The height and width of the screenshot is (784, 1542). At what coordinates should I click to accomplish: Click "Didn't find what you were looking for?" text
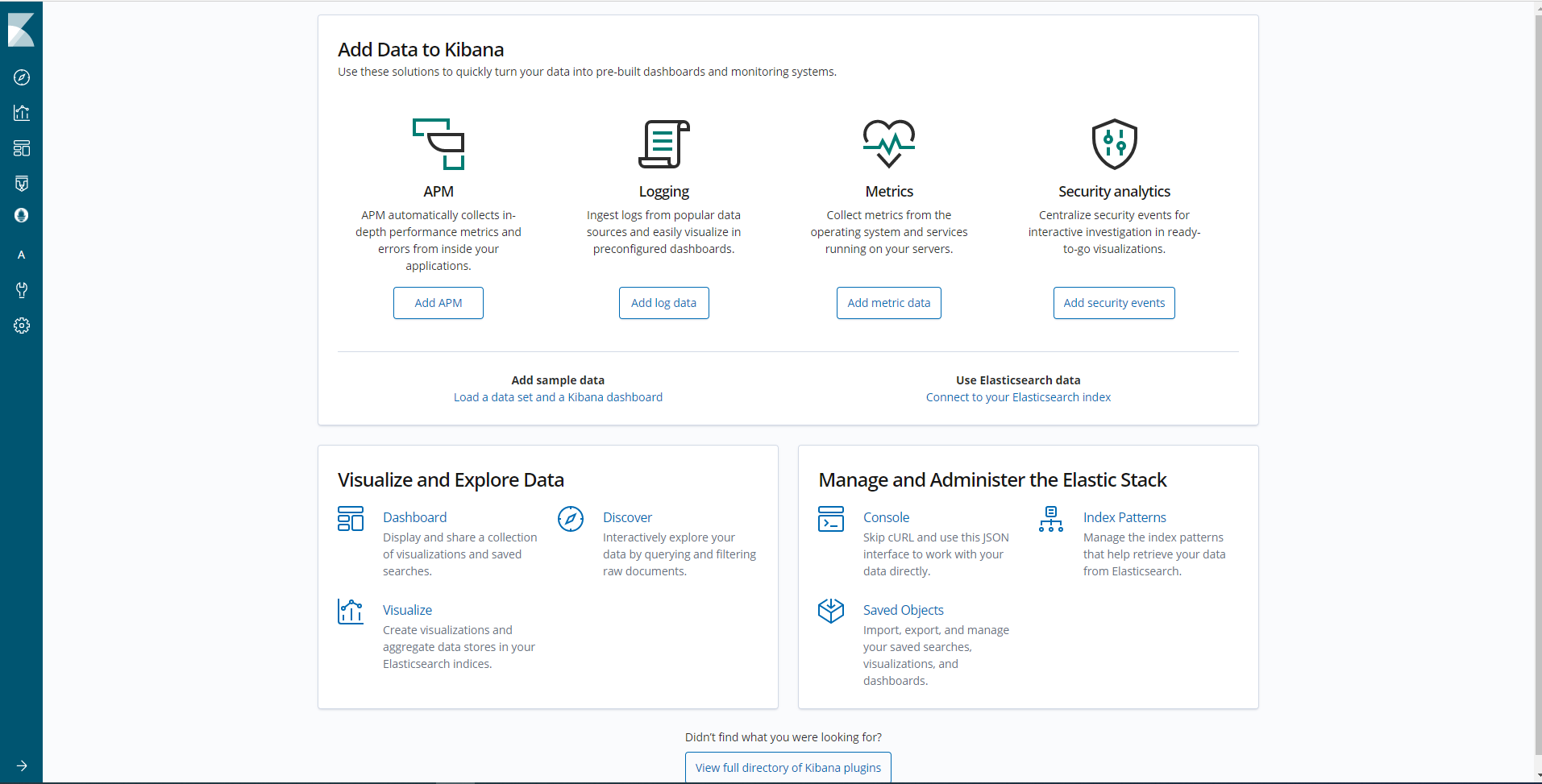[x=783, y=737]
